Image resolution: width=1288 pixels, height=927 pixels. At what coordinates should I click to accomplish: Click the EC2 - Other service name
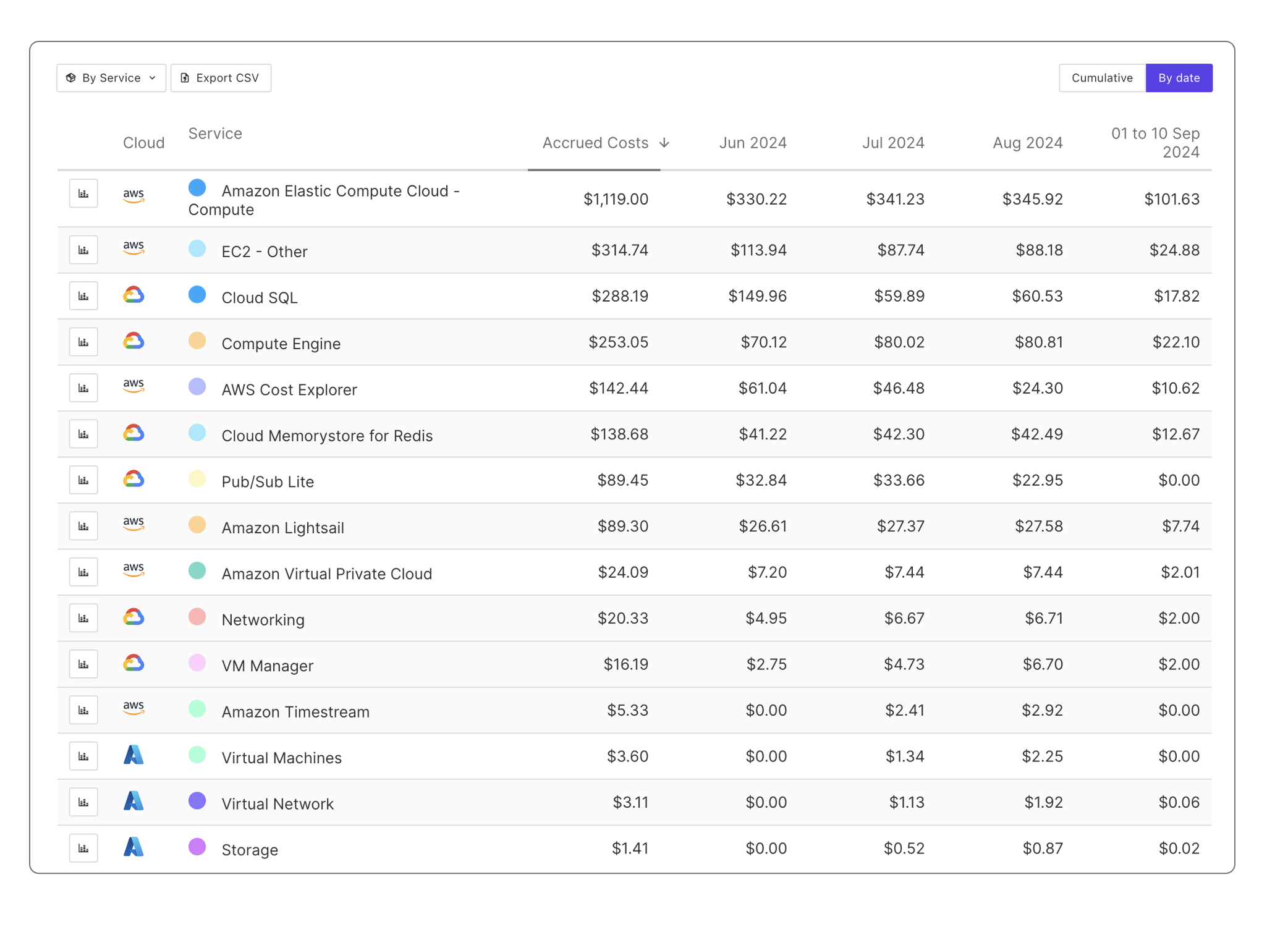tap(265, 252)
